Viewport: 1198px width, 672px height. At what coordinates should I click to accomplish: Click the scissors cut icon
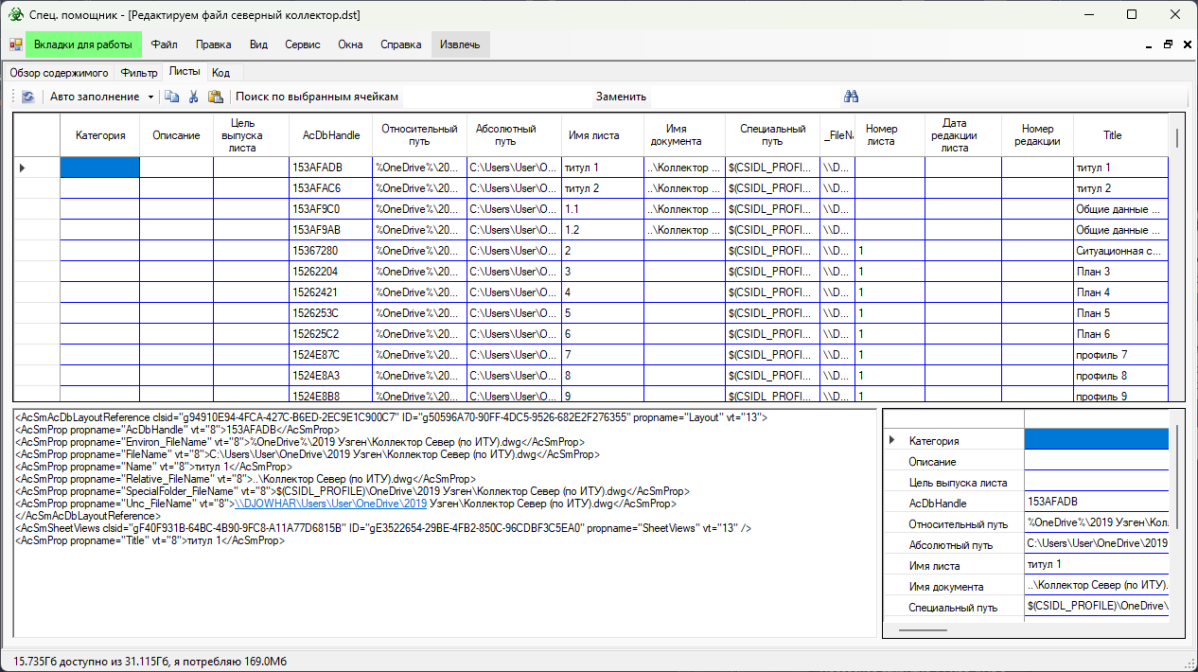pyautogui.click(x=193, y=97)
